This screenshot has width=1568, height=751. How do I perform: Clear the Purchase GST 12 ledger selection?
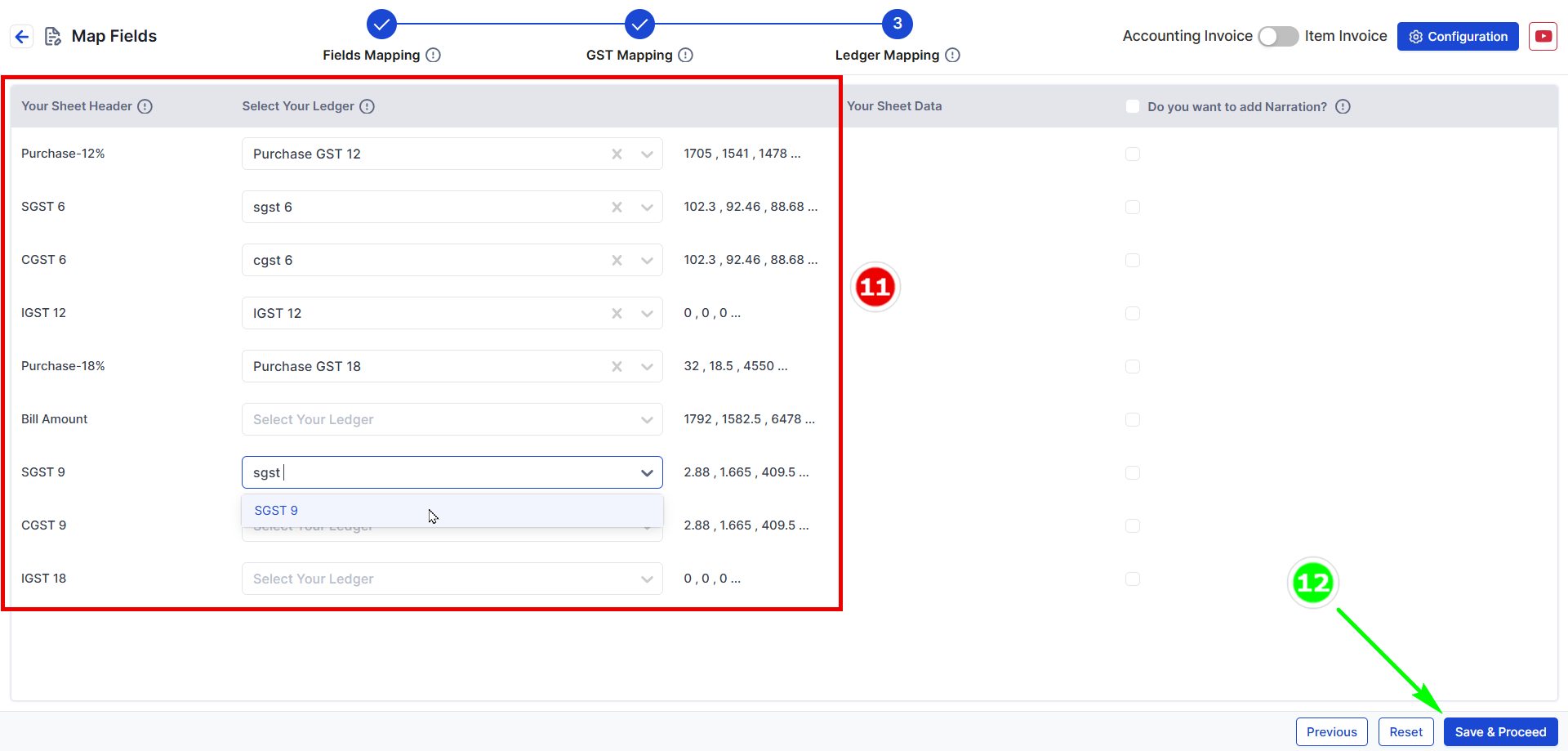[617, 154]
